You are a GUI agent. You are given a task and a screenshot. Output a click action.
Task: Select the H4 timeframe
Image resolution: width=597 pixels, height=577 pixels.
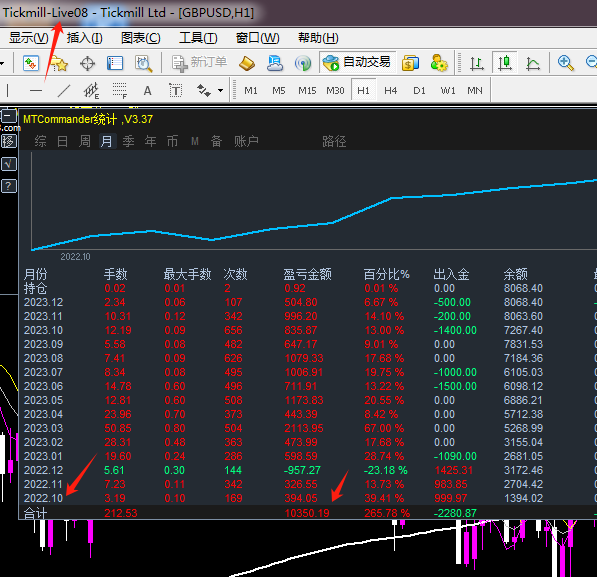tap(390, 91)
